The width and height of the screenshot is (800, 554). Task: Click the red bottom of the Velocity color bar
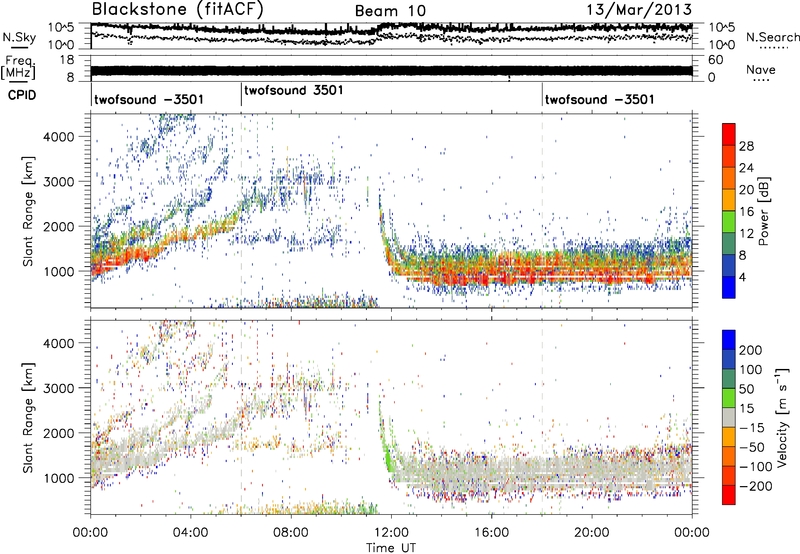(x=729, y=495)
